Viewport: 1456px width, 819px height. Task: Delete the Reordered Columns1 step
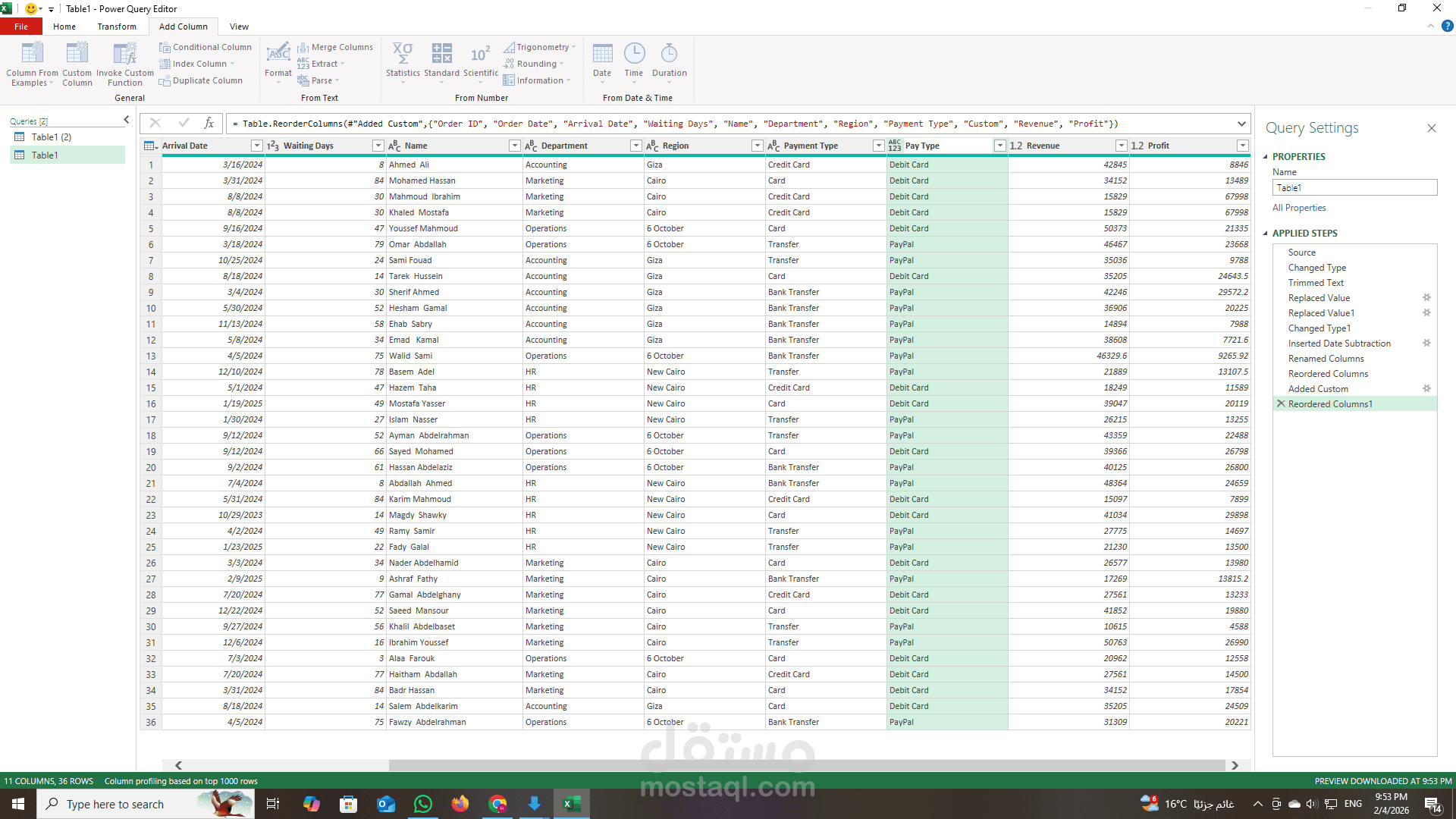pyautogui.click(x=1281, y=403)
